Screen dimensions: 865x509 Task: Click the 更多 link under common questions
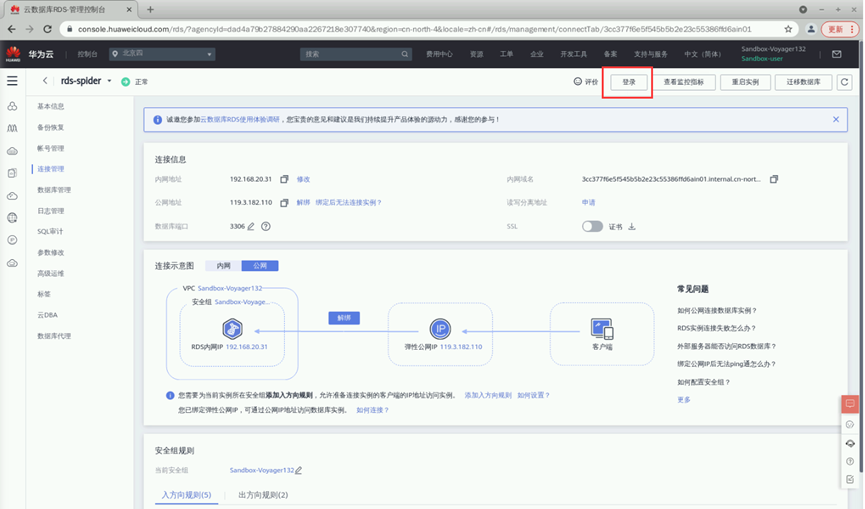684,400
